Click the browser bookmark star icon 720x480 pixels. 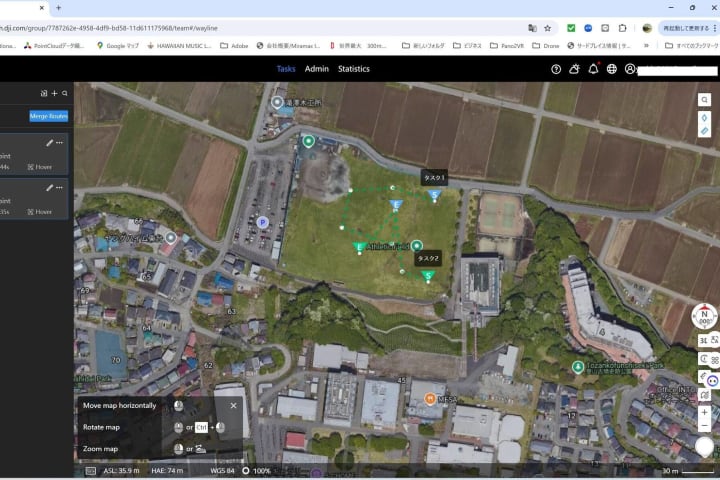(x=547, y=28)
